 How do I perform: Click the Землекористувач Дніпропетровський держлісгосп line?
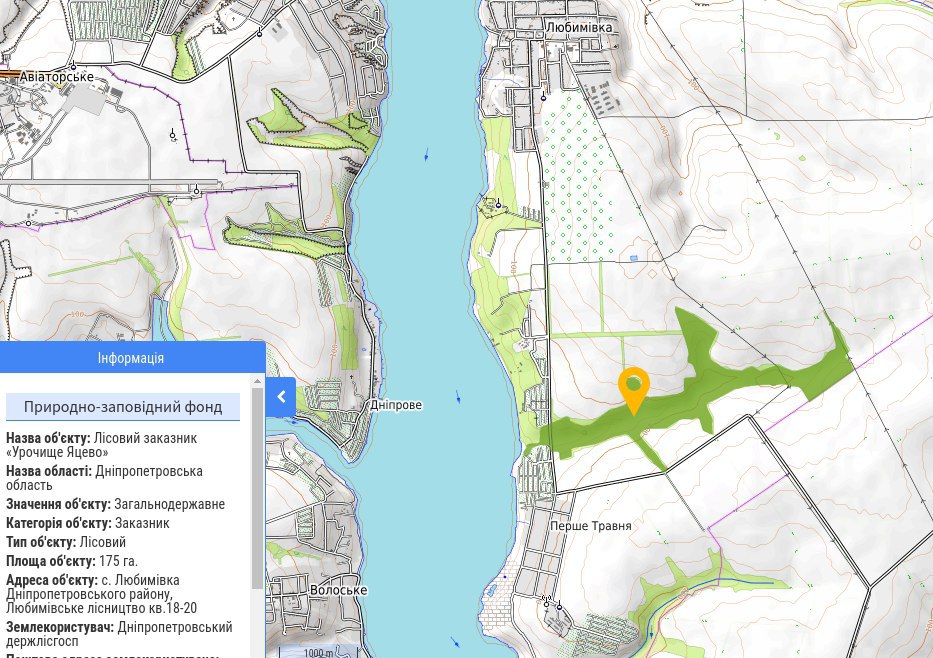coord(119,634)
